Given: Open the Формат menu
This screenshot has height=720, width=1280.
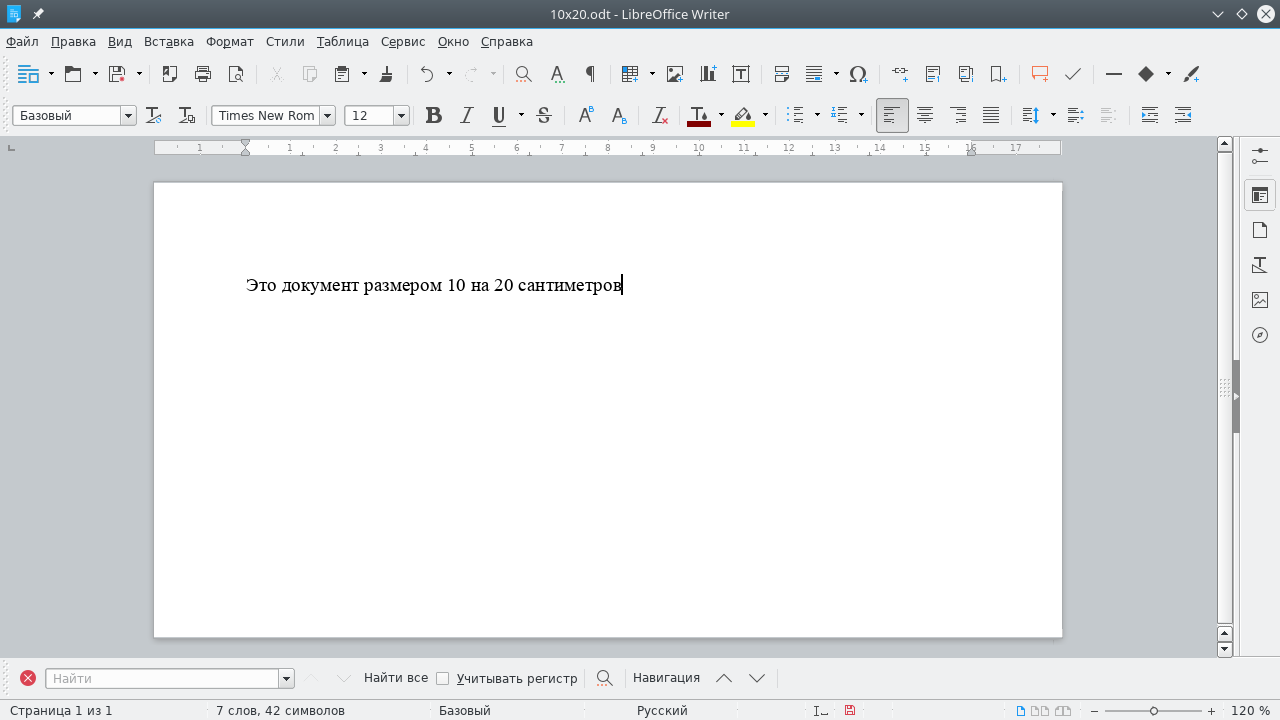Looking at the screenshot, I should (230, 42).
